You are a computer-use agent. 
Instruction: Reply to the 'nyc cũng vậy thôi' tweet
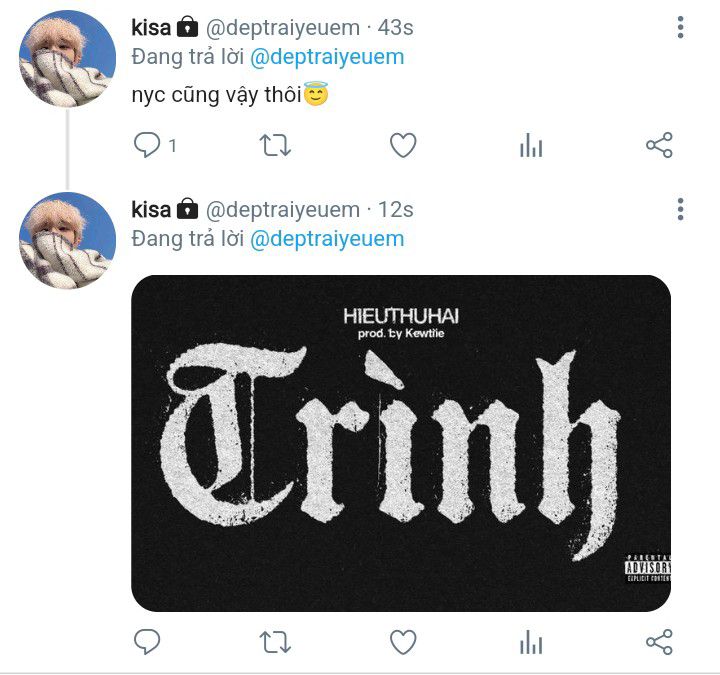(147, 145)
